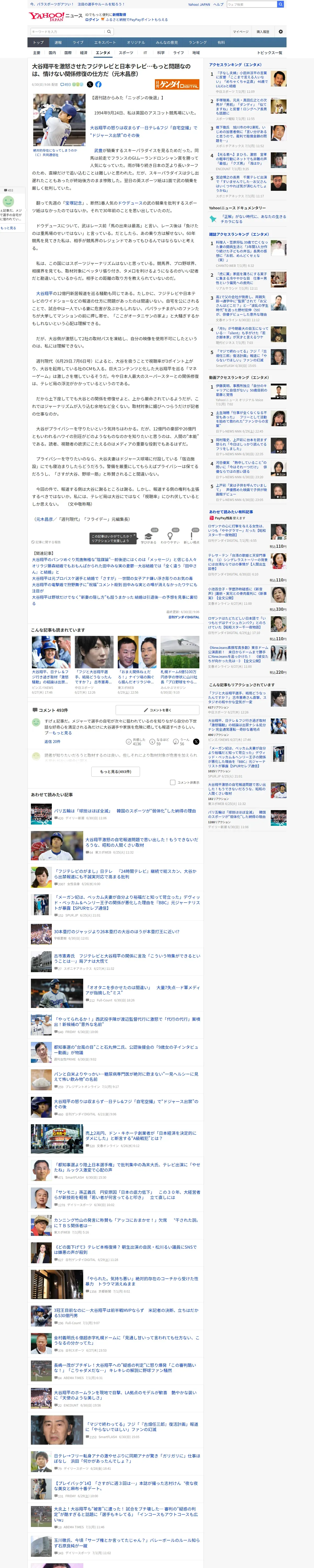Select the 経済 category tab

[83, 53]
